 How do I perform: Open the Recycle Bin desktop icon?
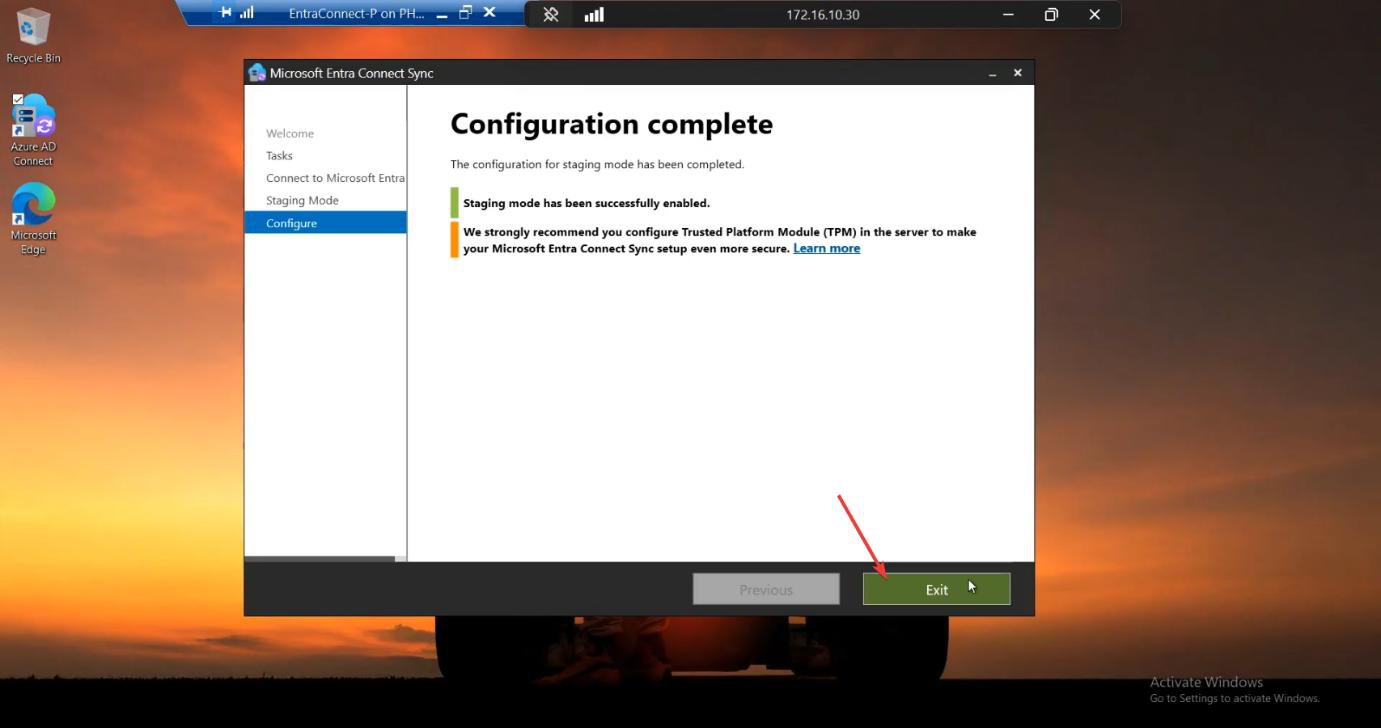(33, 35)
